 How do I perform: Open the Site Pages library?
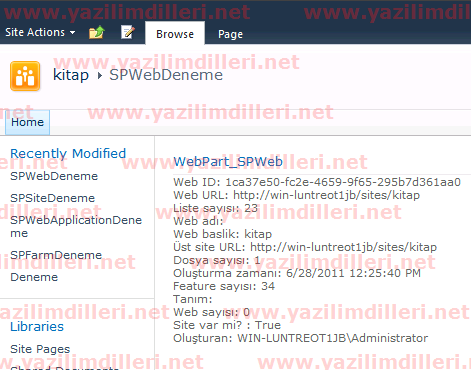coord(40,349)
